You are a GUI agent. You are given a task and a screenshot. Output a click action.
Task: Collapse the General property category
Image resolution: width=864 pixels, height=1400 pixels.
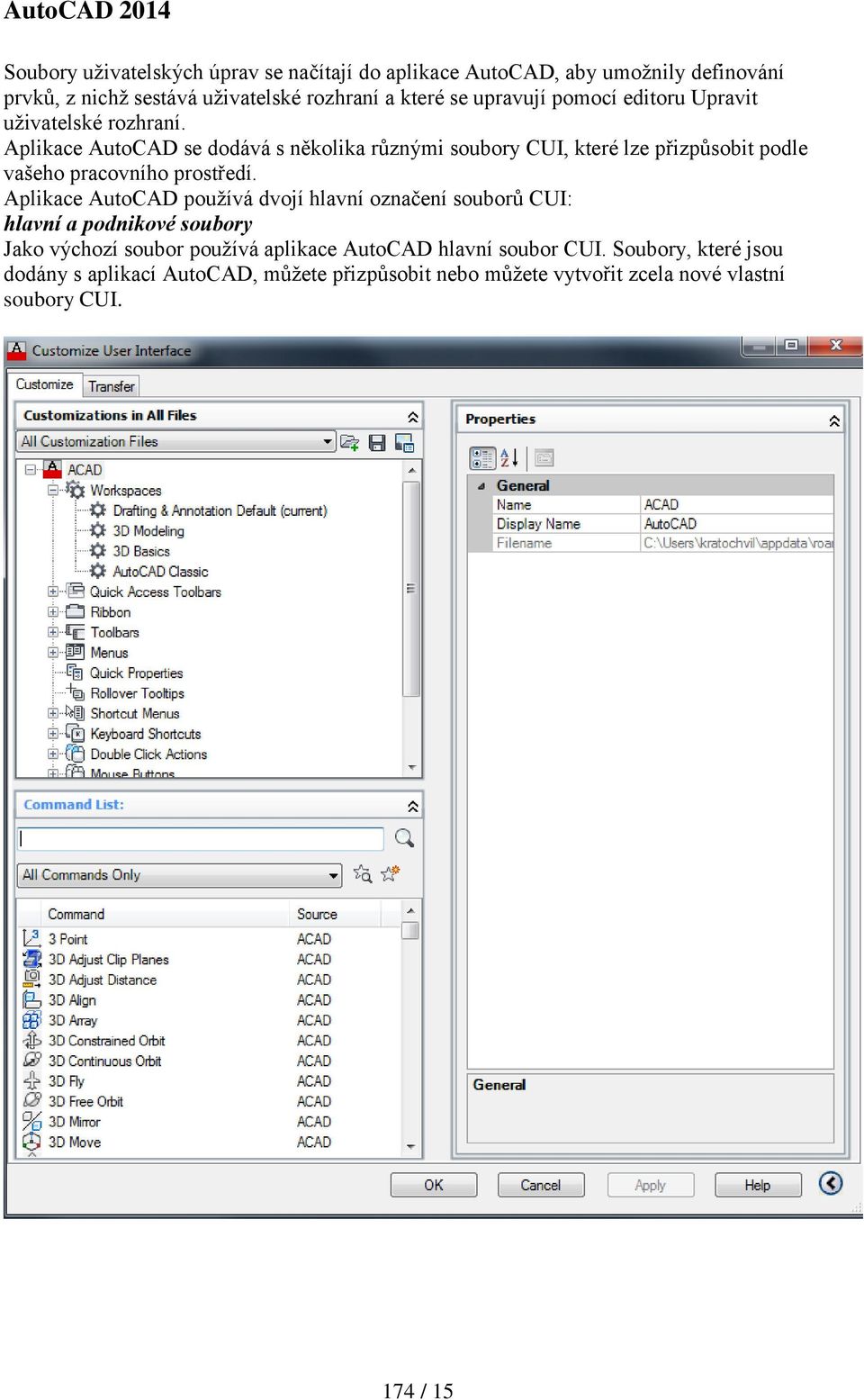pyautogui.click(x=481, y=486)
